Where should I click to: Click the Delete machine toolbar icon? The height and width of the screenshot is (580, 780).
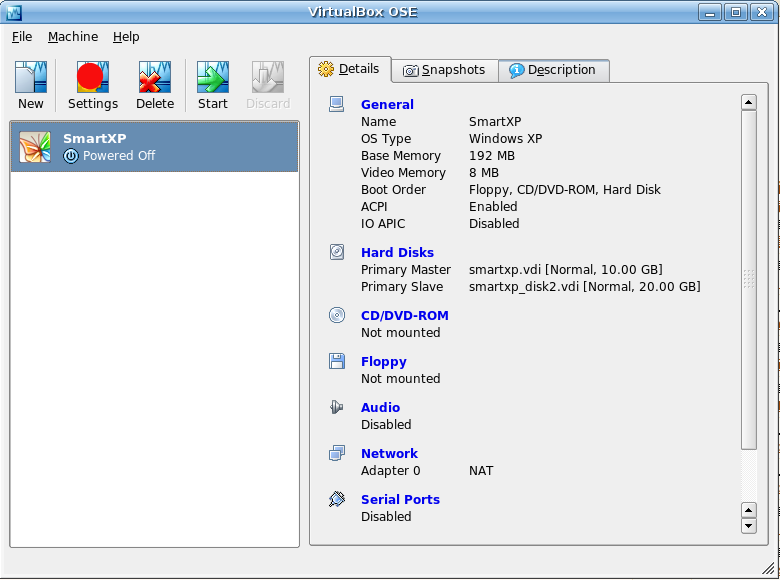point(155,77)
